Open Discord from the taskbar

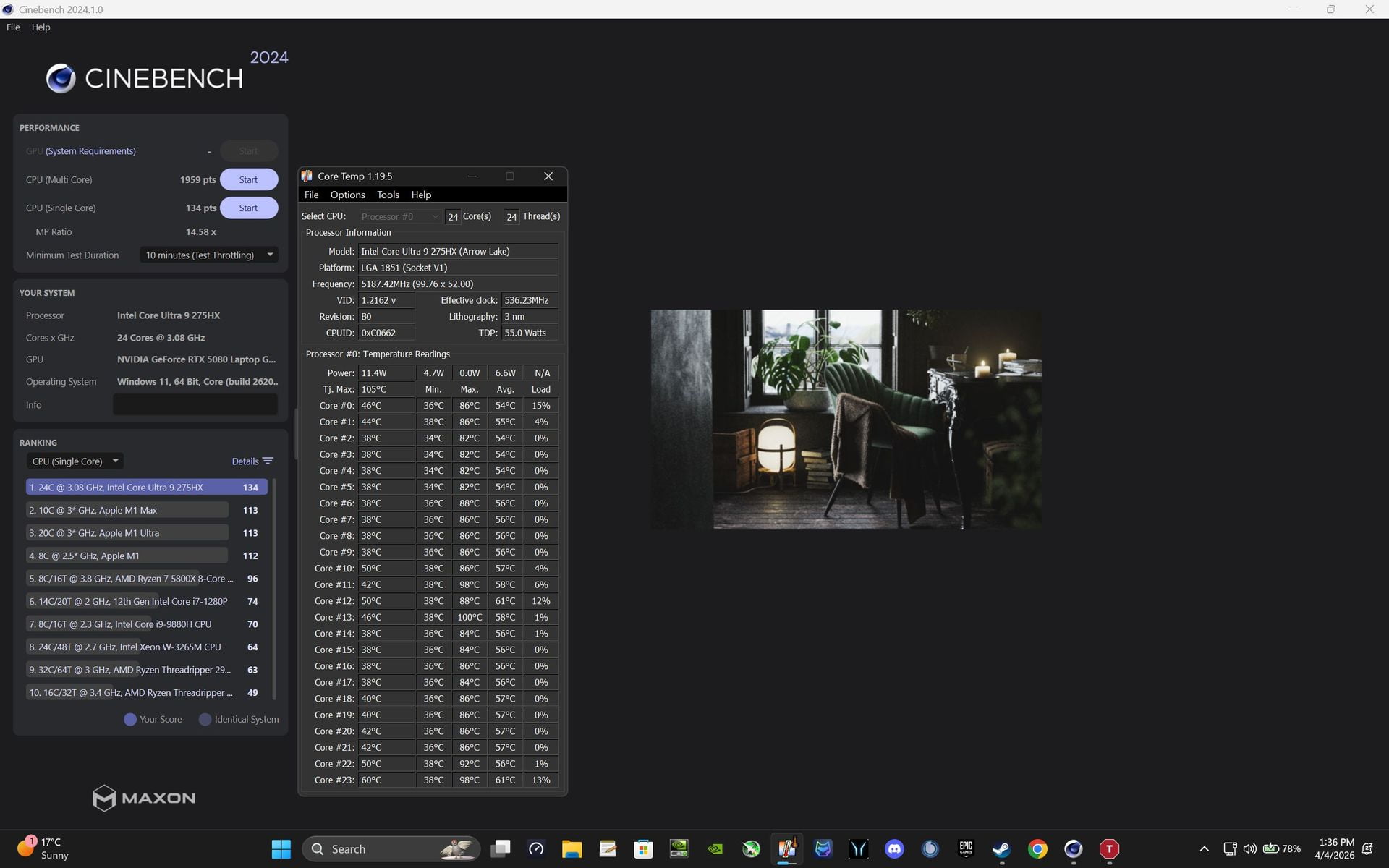pos(894,848)
